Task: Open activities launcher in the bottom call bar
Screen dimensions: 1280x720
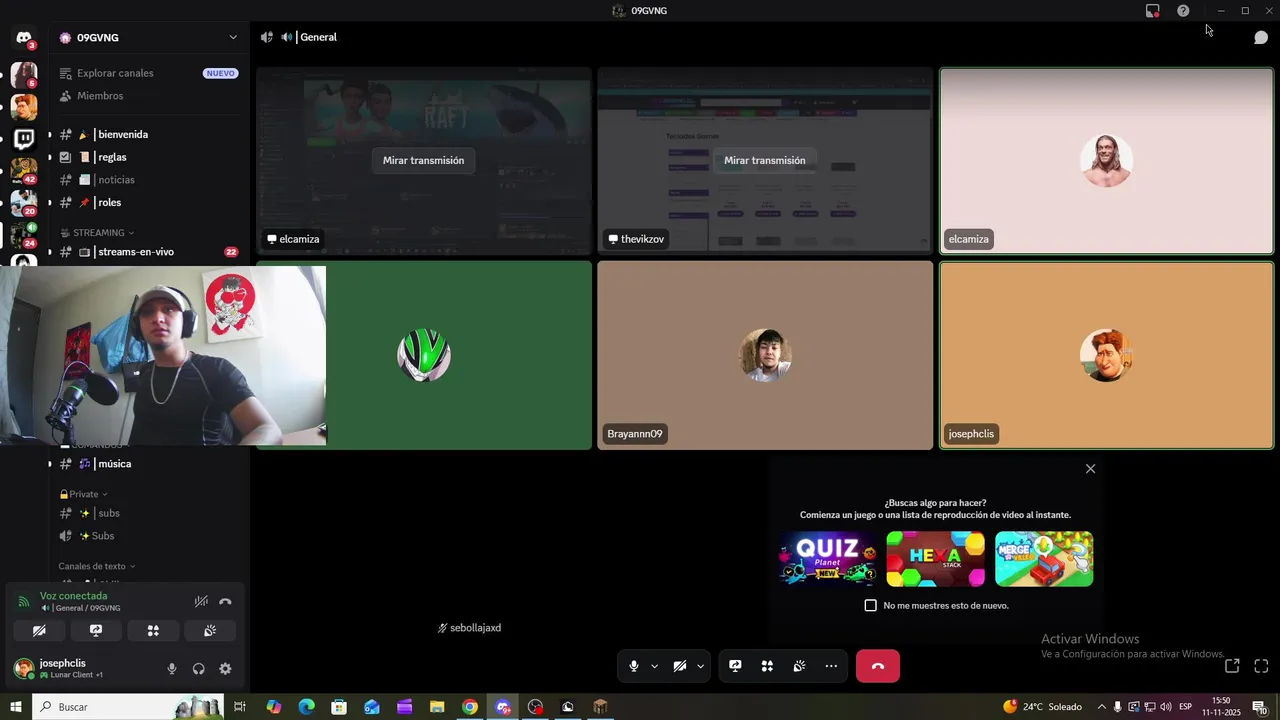Action: (767, 666)
